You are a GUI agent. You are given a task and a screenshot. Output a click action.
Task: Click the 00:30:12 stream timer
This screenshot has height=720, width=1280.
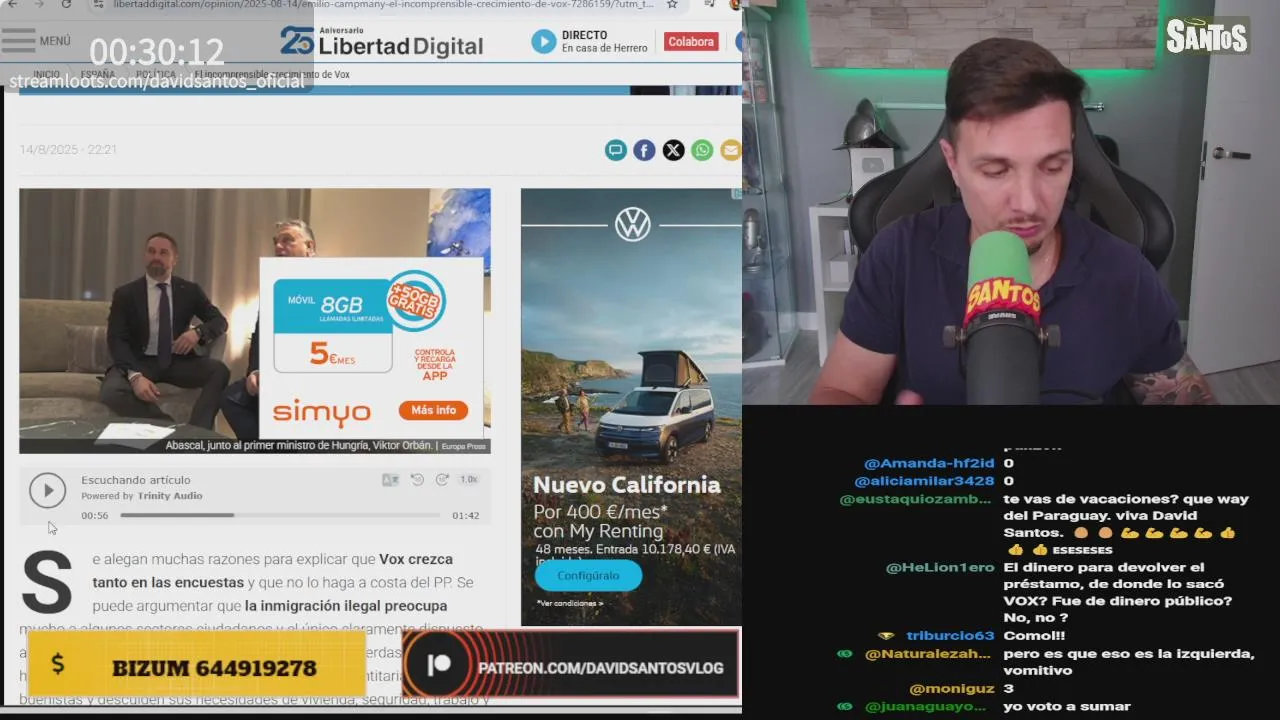coord(157,52)
